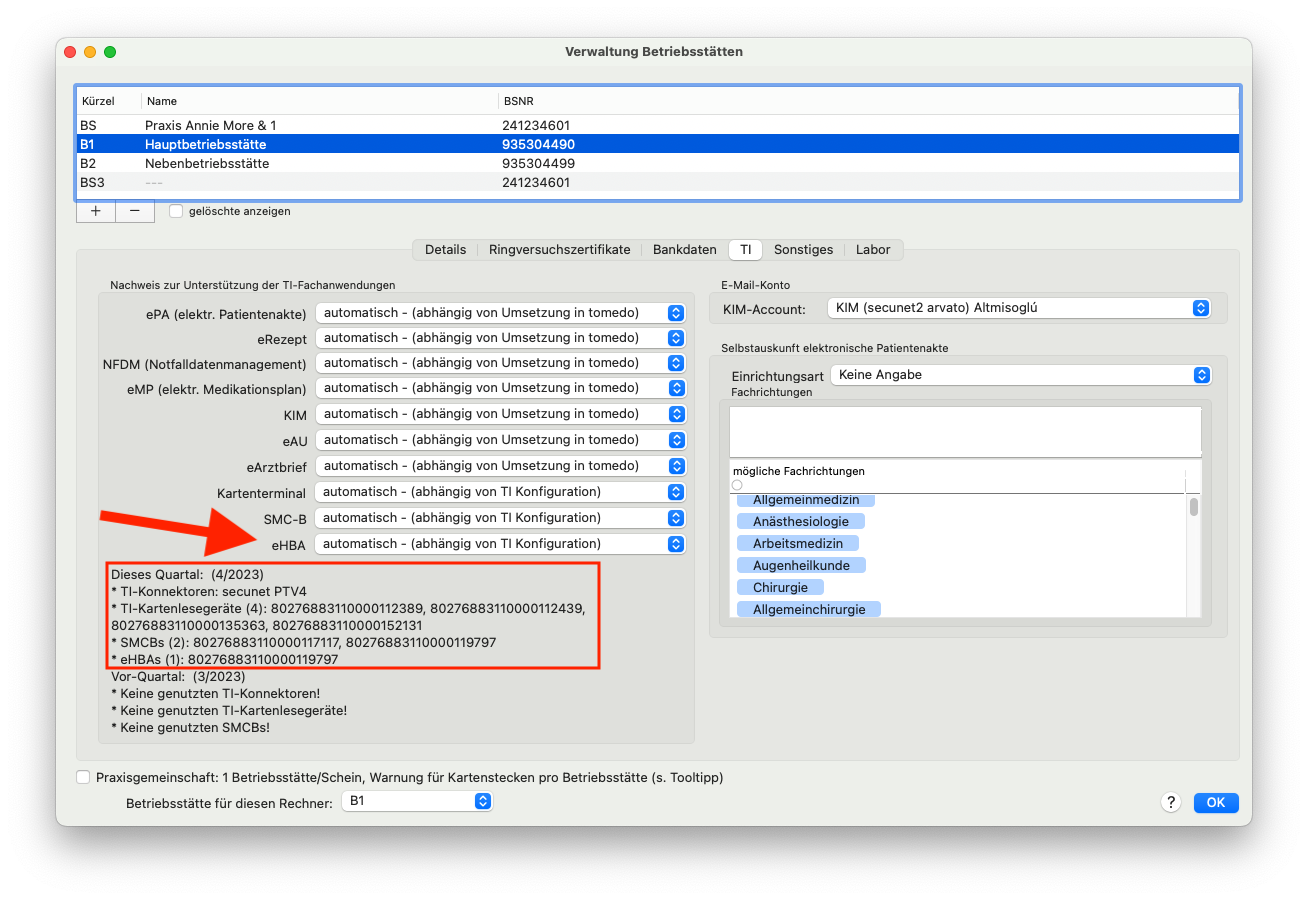Open eArztbrief dropdown
Image resolution: width=1308 pixels, height=900 pixels.
click(500, 466)
